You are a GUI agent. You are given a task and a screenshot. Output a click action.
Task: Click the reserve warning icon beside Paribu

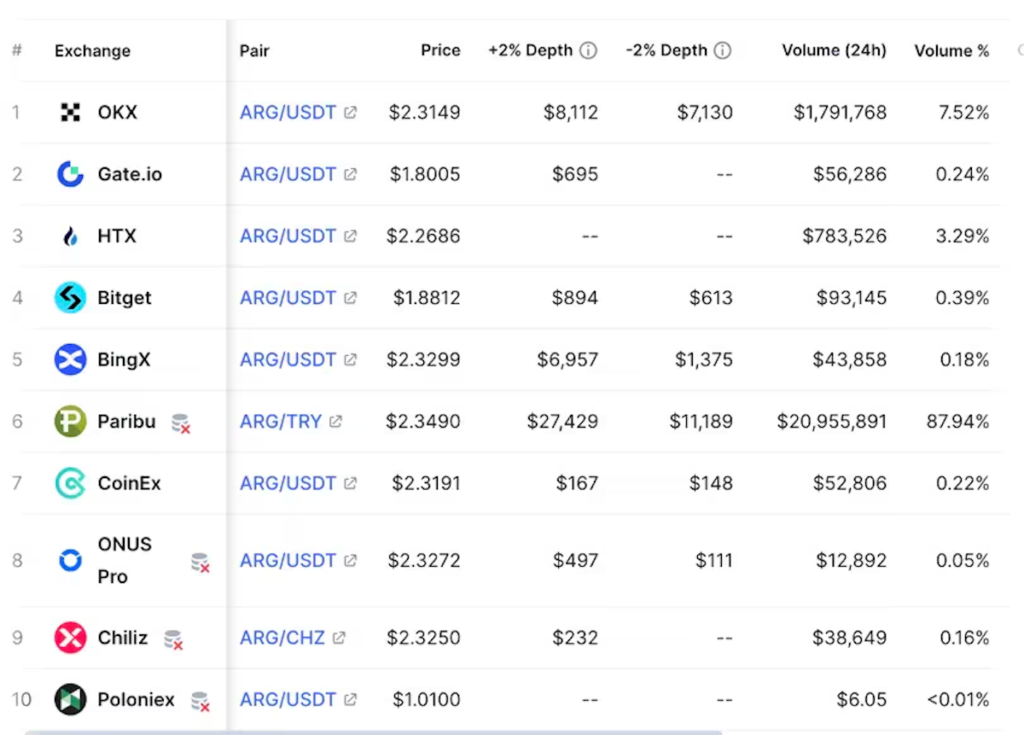pos(181,423)
